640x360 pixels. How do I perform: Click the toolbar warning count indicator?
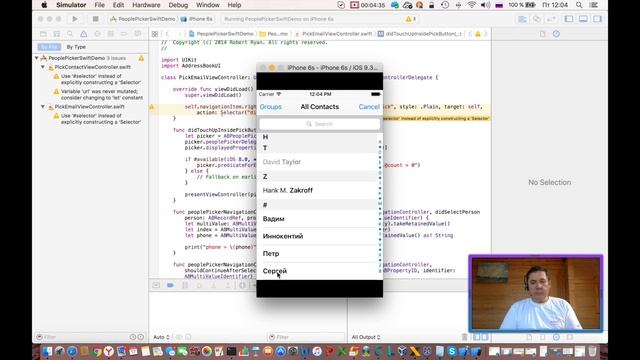tap(410, 19)
